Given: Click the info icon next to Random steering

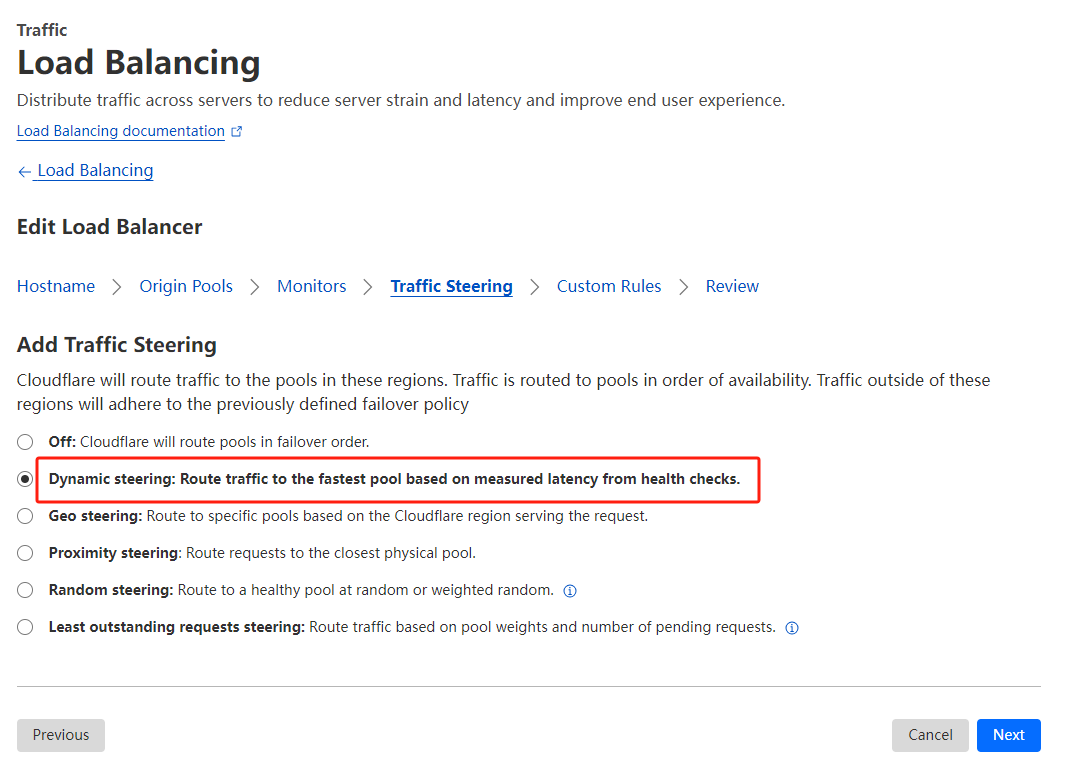Looking at the screenshot, I should [x=570, y=591].
